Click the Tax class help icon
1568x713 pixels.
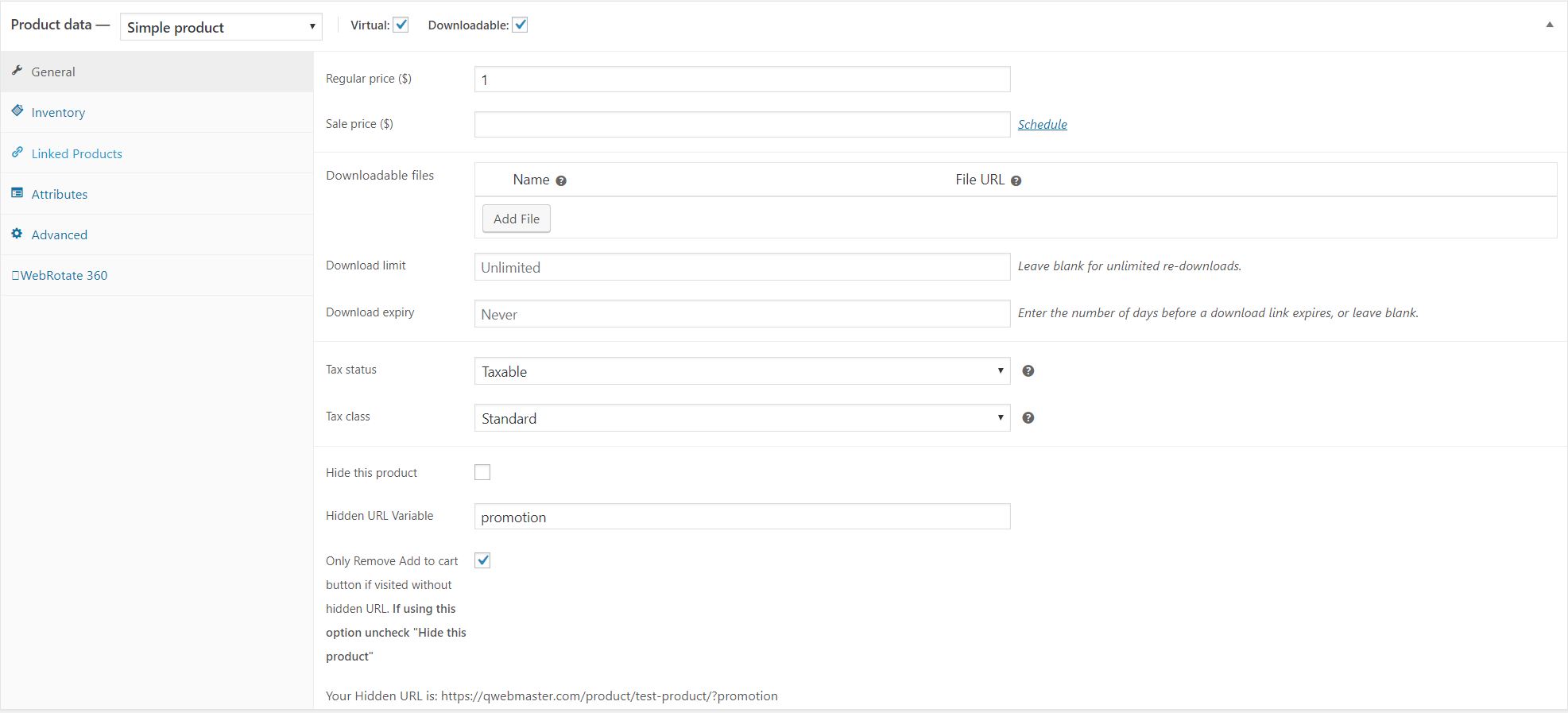1028,418
